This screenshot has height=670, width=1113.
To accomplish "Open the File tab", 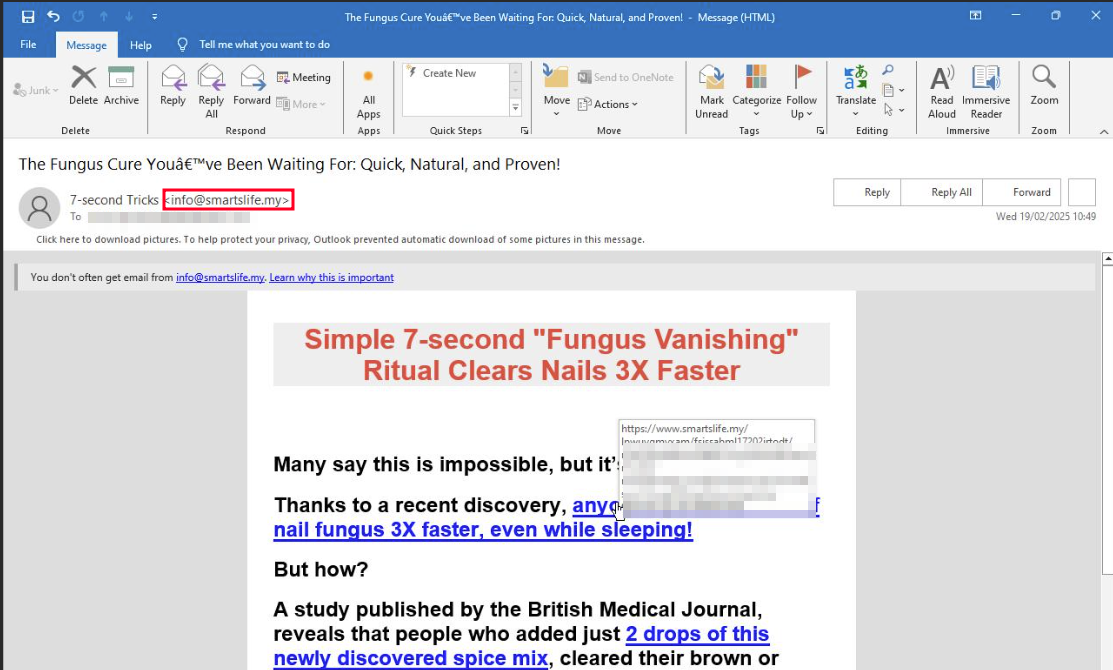I will (x=28, y=45).
